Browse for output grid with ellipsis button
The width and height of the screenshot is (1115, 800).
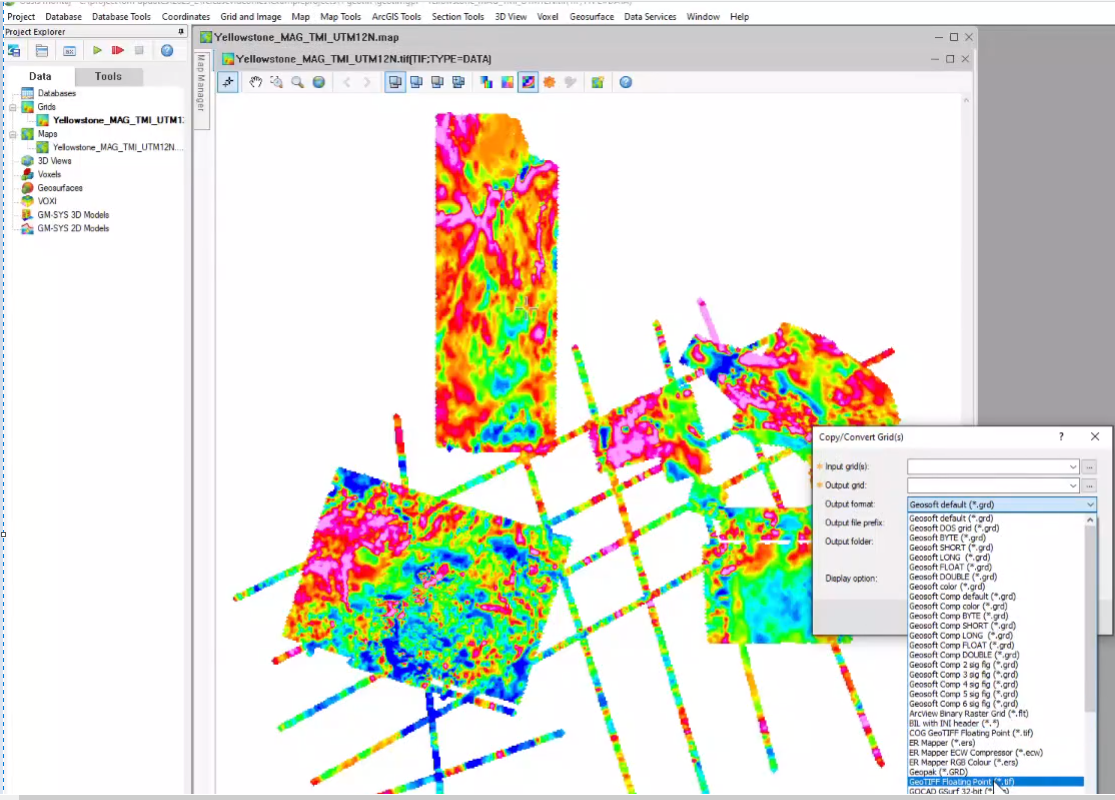pos(1089,485)
